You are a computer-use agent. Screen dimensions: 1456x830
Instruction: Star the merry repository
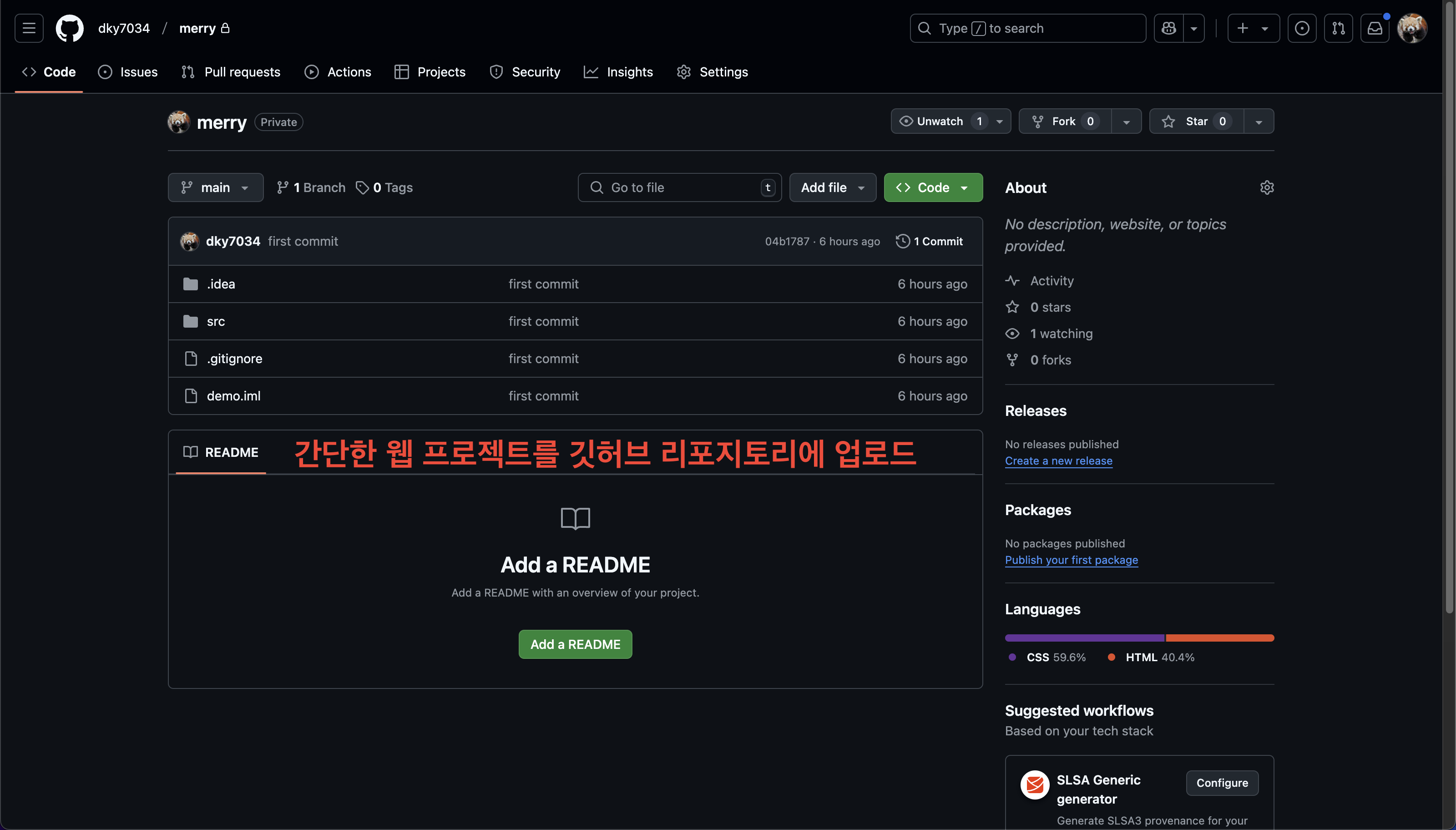tap(1196, 121)
